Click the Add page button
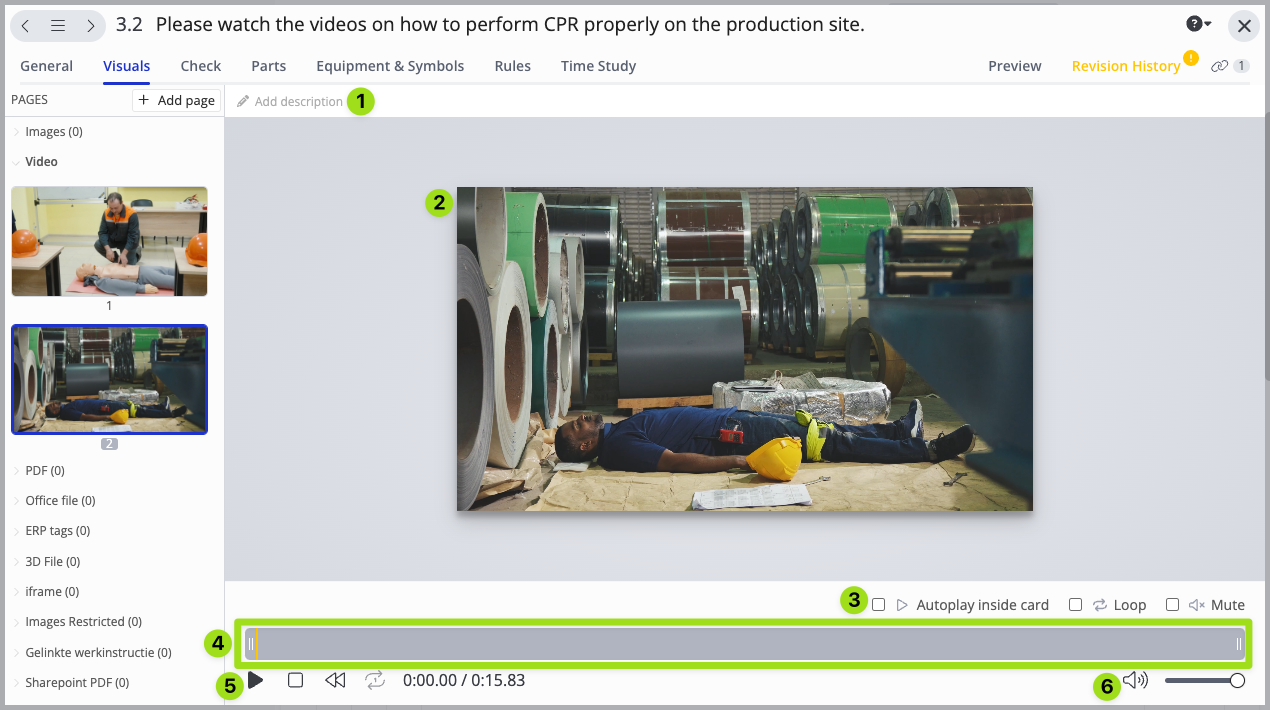 [176, 100]
